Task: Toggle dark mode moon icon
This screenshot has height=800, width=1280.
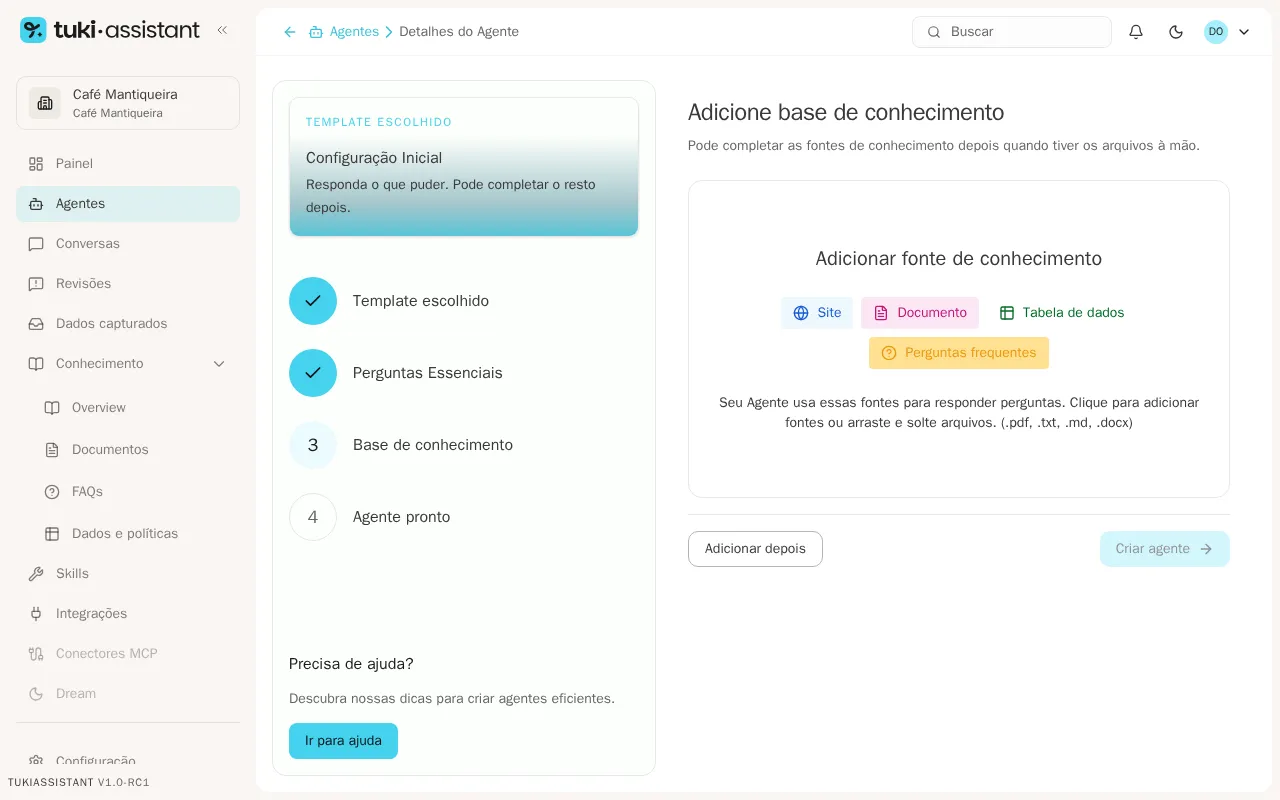Action: coord(1176,32)
